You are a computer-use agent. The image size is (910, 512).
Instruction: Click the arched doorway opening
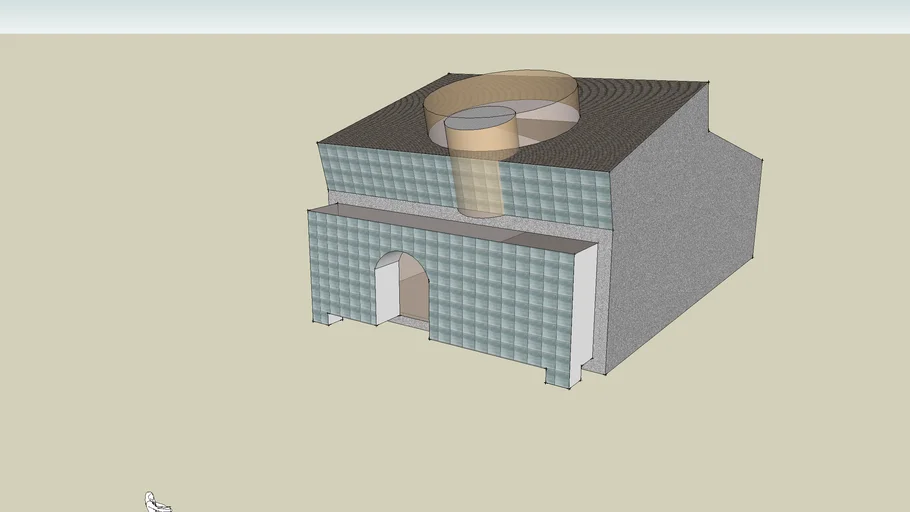coord(407,290)
